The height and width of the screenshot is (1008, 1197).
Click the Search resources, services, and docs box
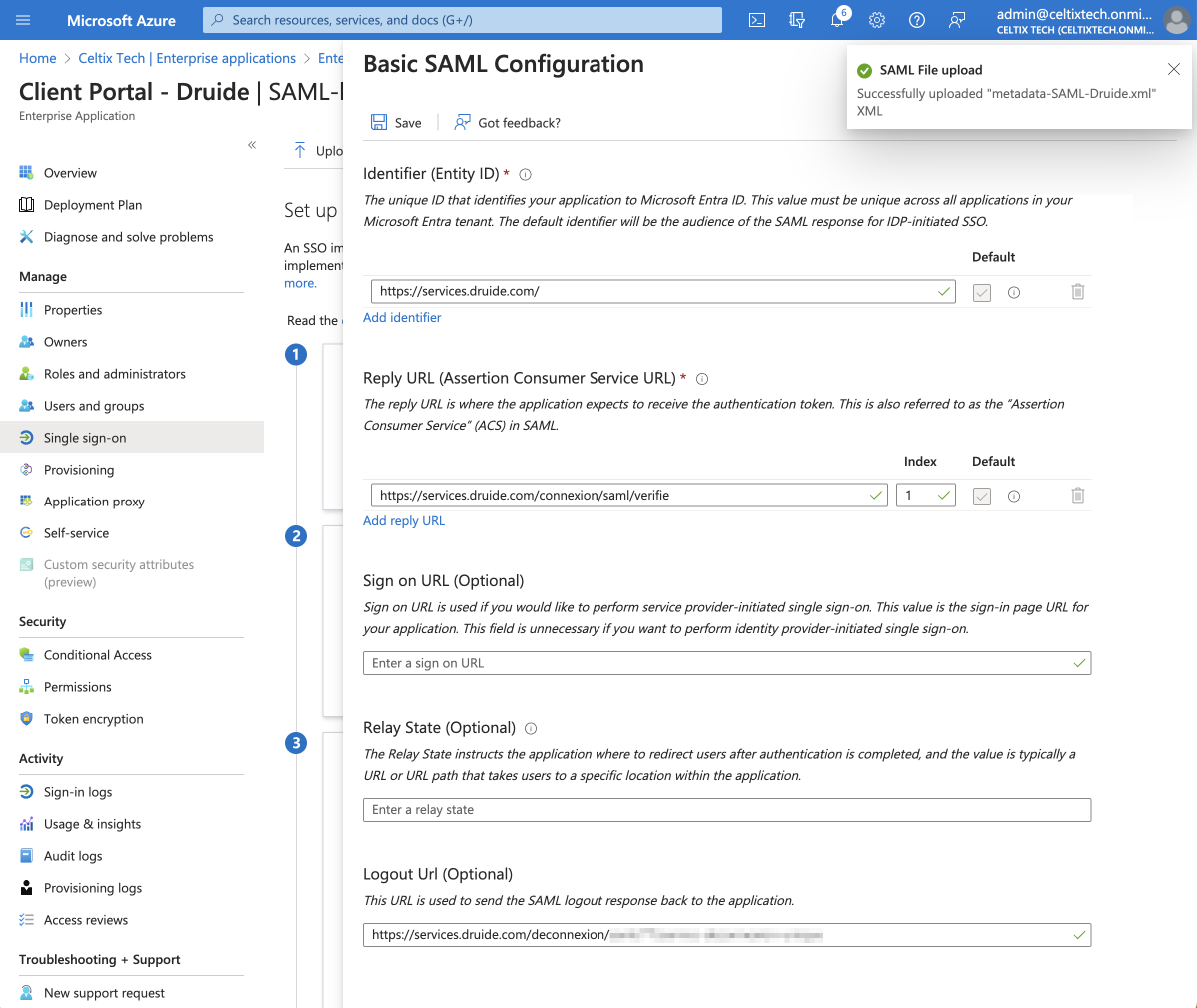point(462,20)
